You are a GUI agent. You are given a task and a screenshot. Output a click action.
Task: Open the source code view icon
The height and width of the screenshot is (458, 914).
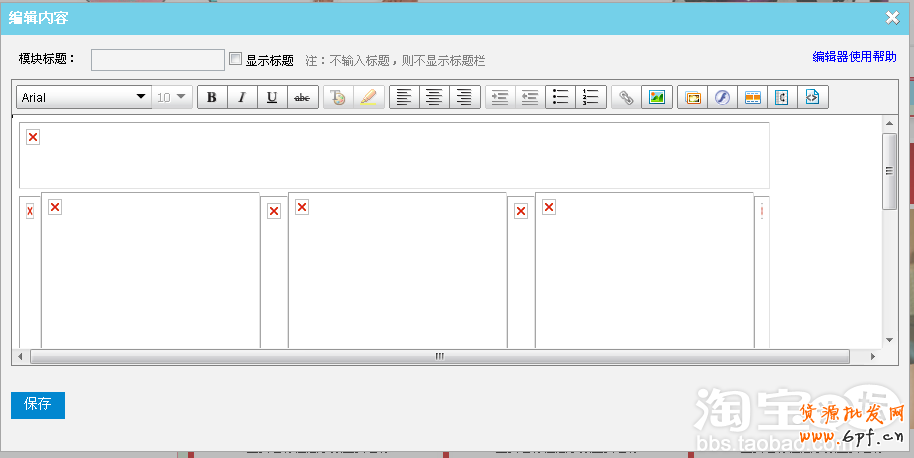(x=812, y=97)
